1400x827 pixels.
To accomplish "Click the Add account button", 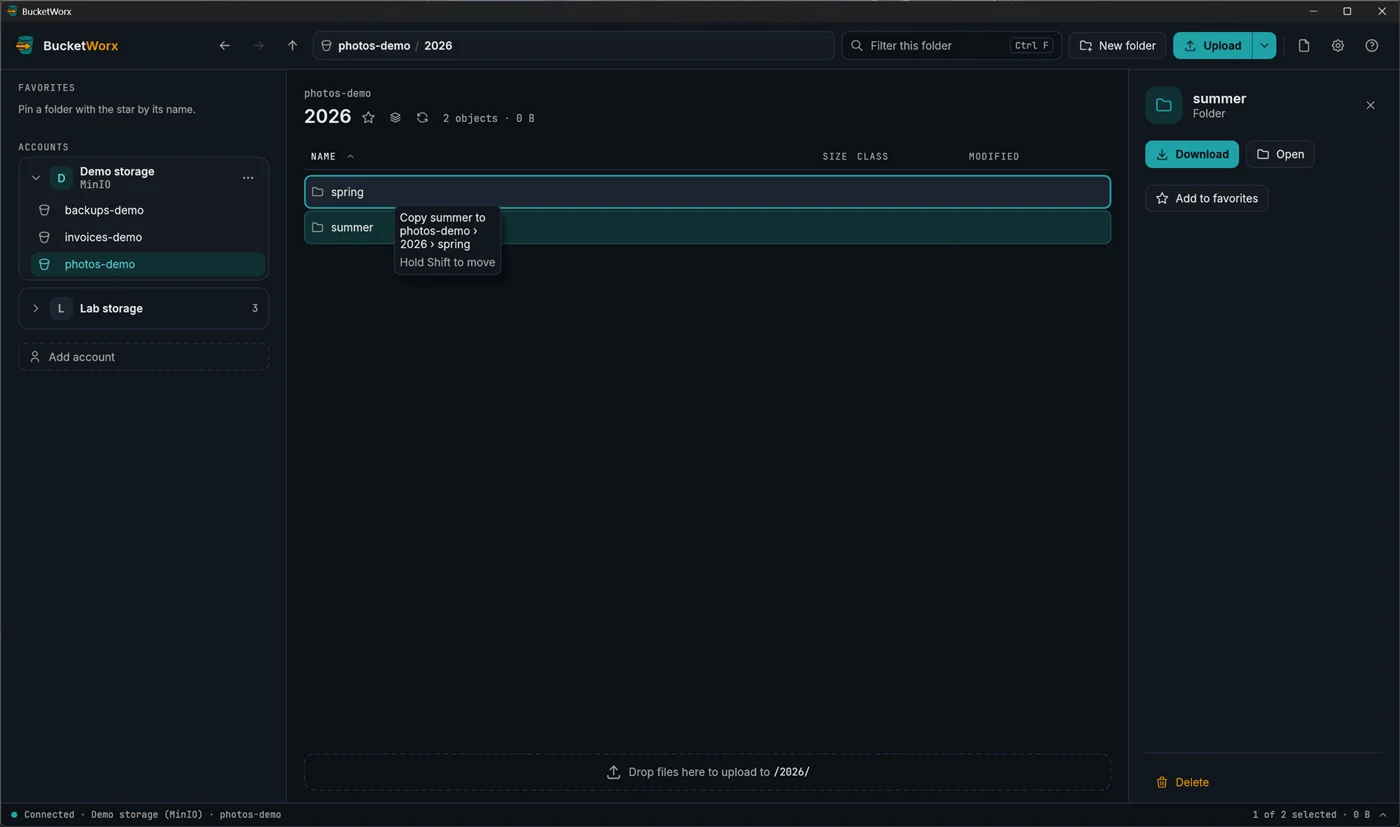I will pyautogui.click(x=143, y=357).
